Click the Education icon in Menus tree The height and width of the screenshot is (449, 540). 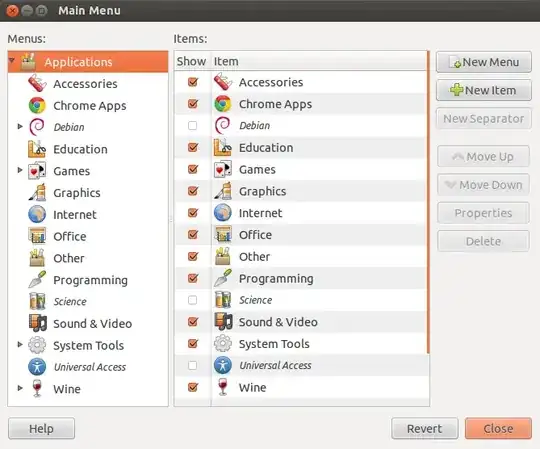(x=37, y=149)
